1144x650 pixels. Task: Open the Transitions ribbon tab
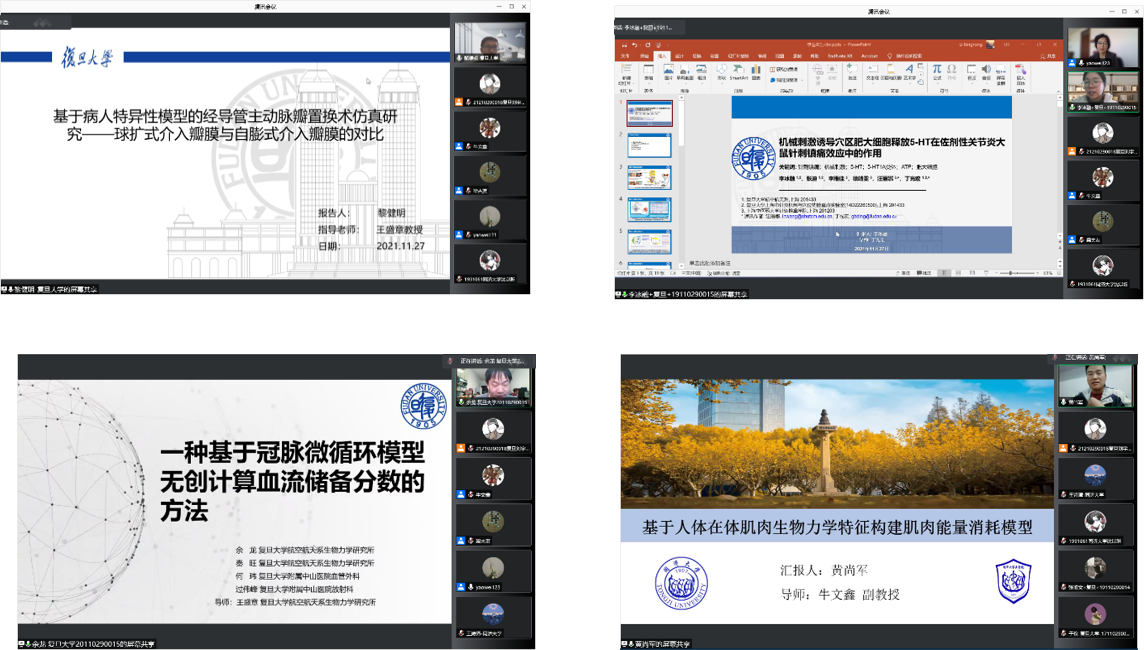pyautogui.click(x=697, y=55)
